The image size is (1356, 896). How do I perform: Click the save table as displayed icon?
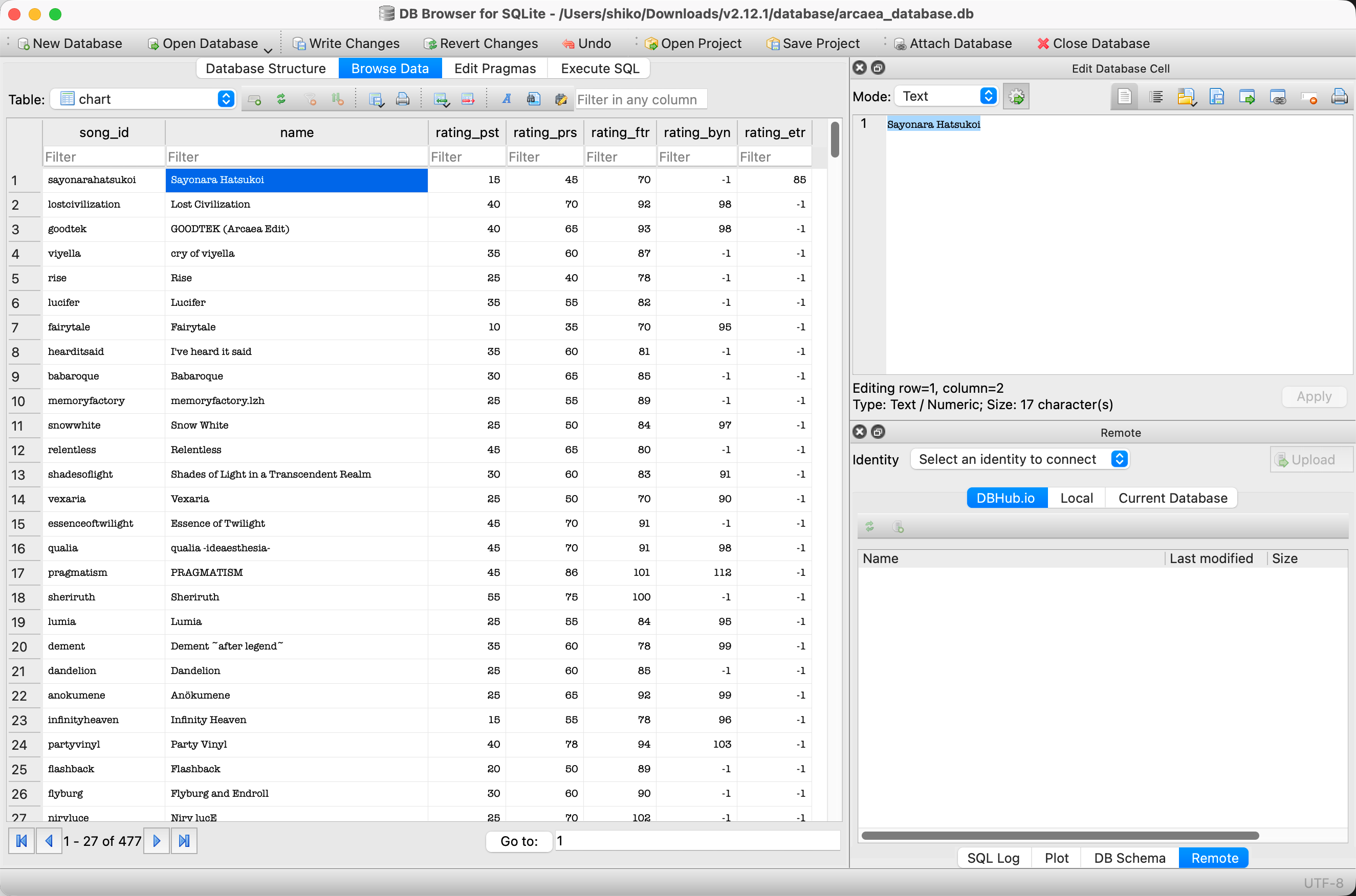tap(376, 99)
